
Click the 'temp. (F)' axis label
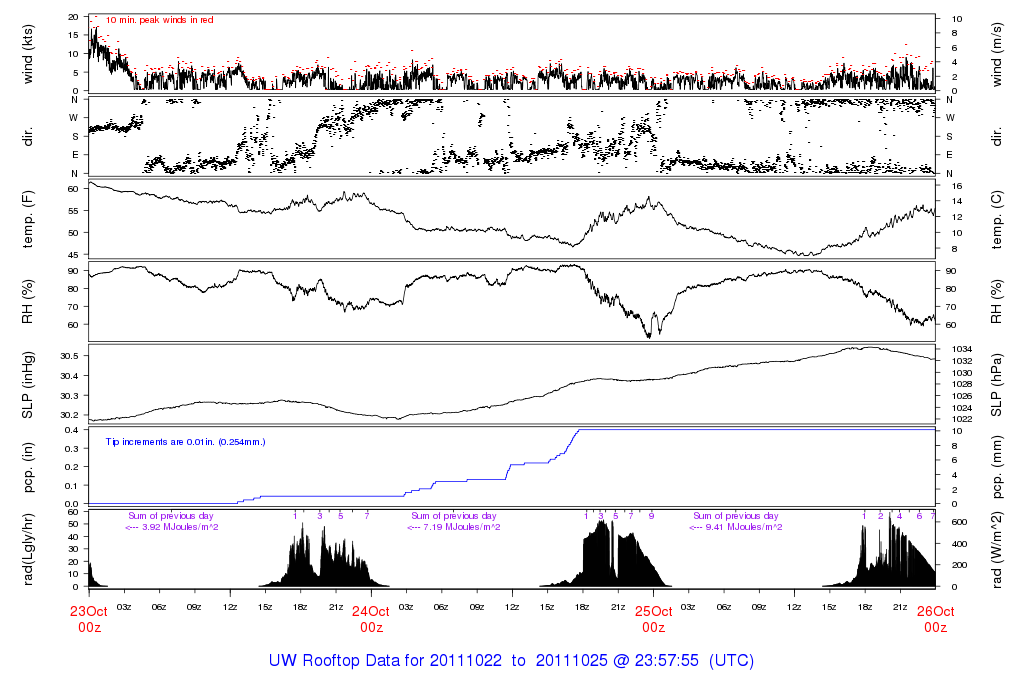[x=27, y=220]
